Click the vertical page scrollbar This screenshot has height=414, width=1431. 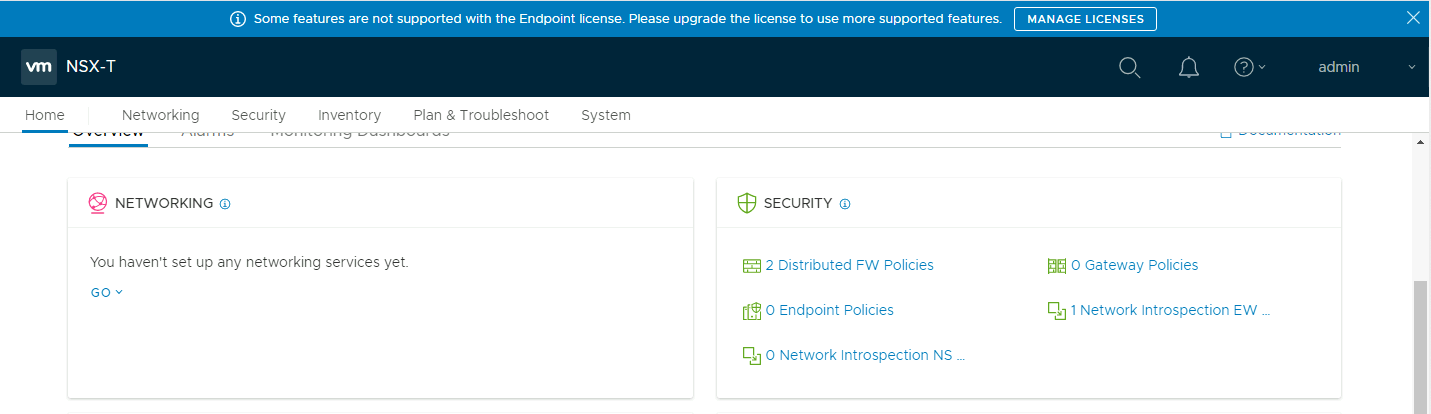pos(1421,345)
